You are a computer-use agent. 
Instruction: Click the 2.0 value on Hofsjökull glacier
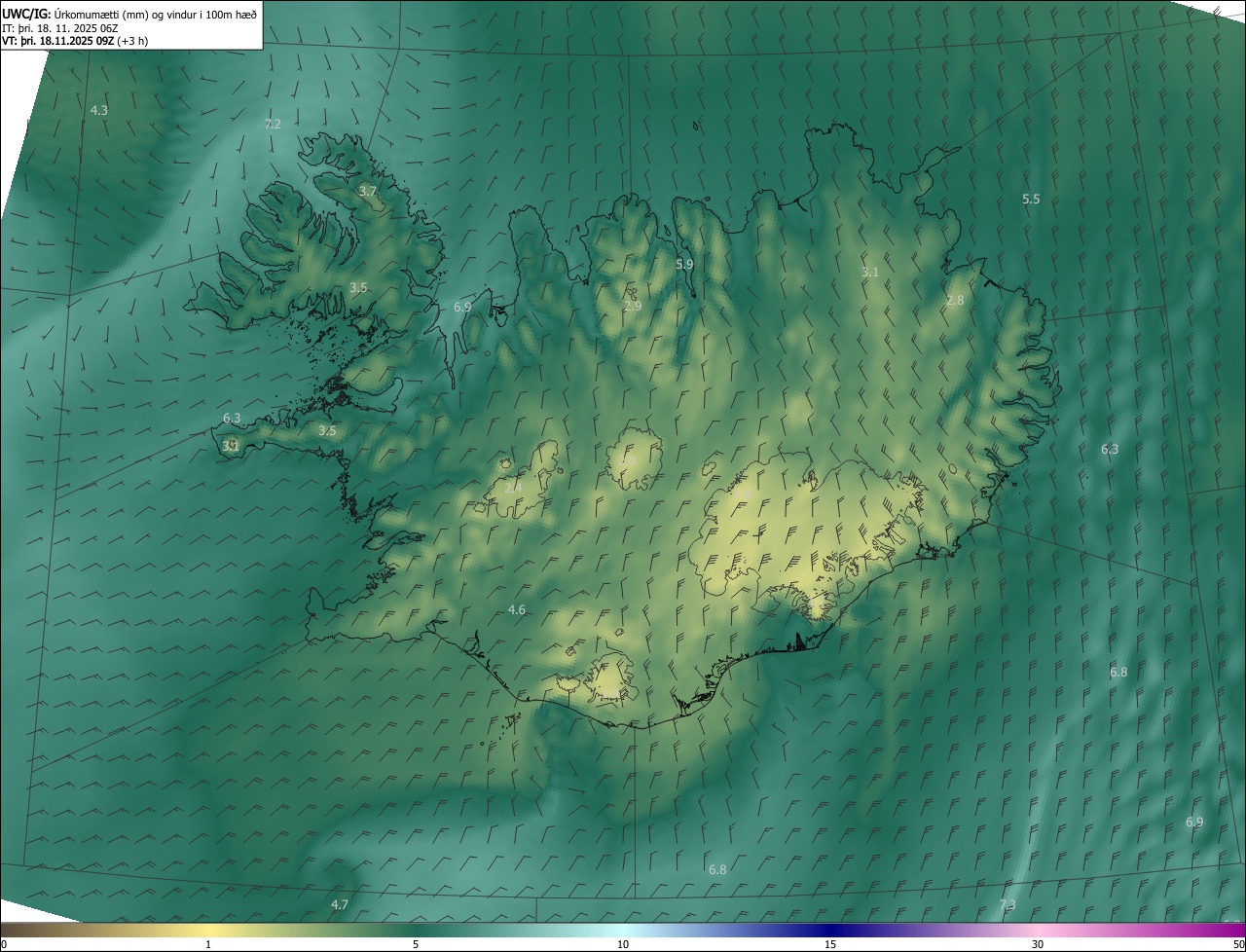[629, 459]
